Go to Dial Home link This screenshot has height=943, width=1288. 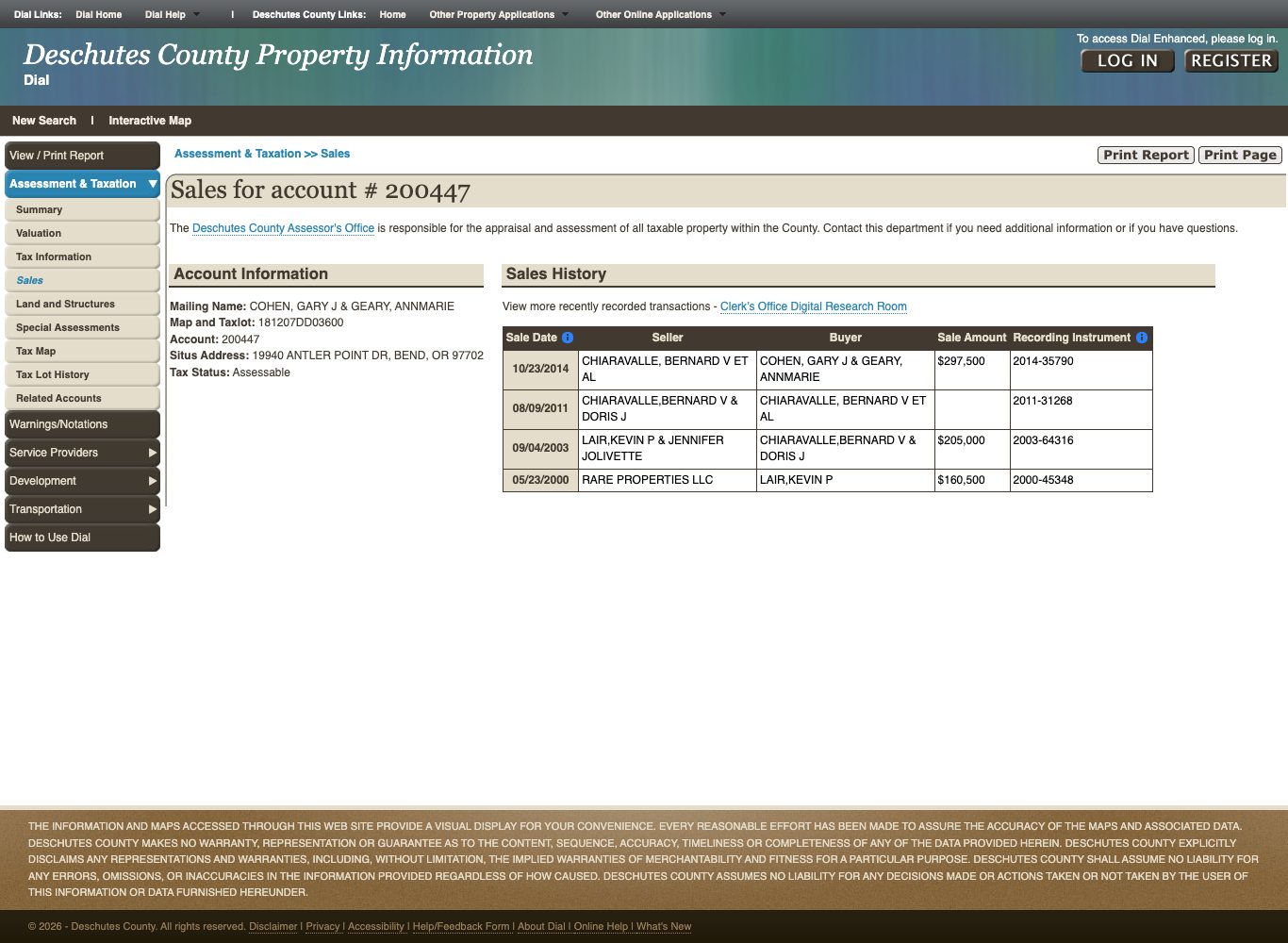point(99,15)
